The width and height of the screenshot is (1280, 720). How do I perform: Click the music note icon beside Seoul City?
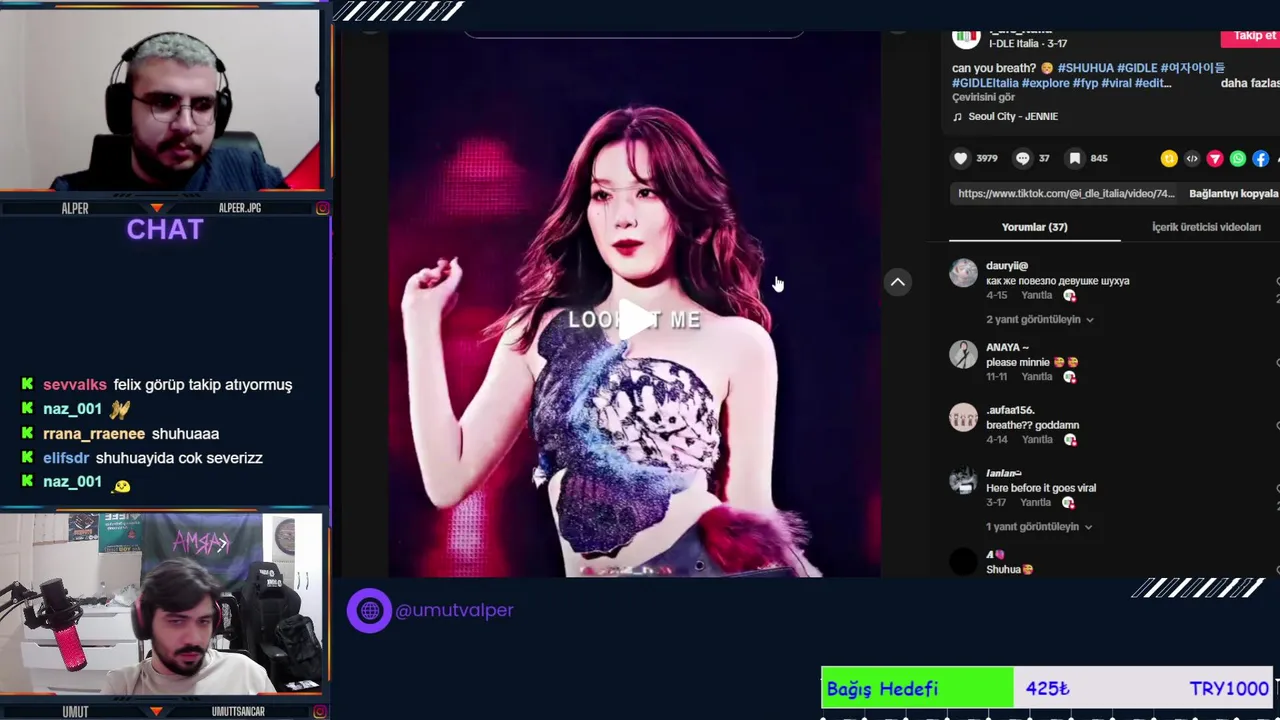tap(957, 116)
